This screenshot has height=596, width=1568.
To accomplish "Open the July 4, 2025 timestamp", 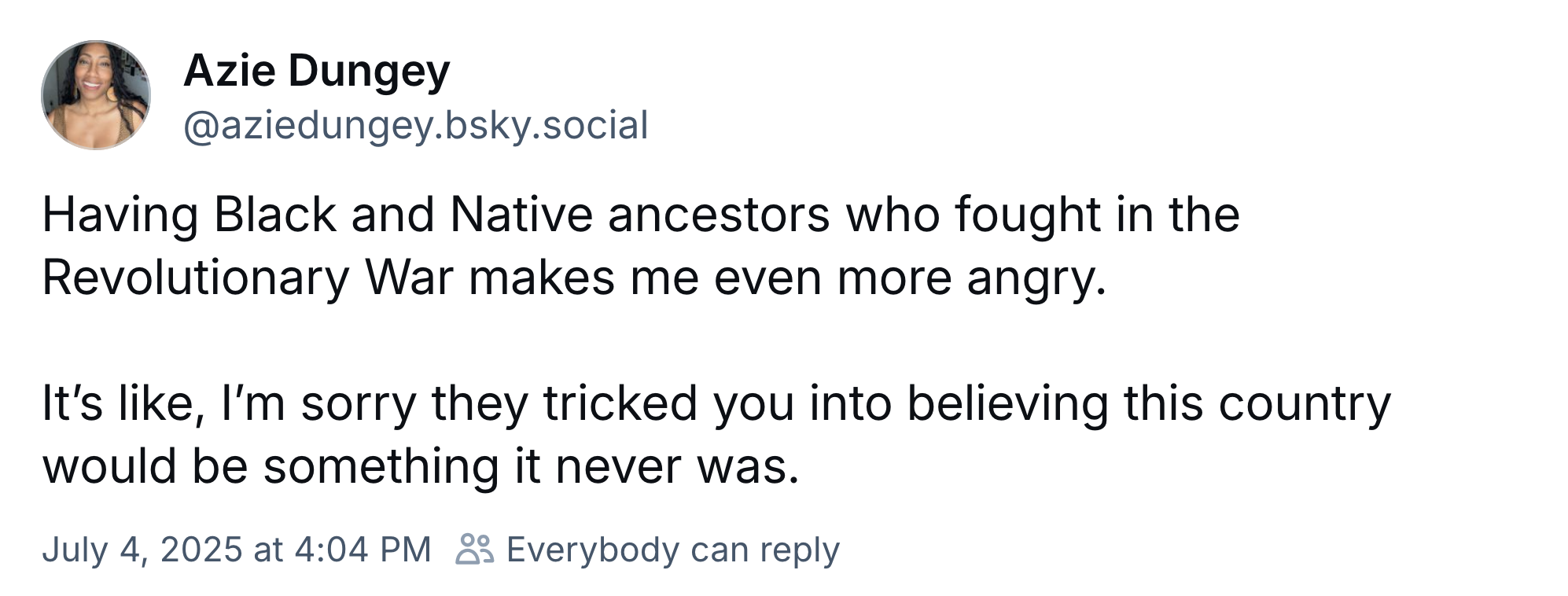I will (x=237, y=550).
